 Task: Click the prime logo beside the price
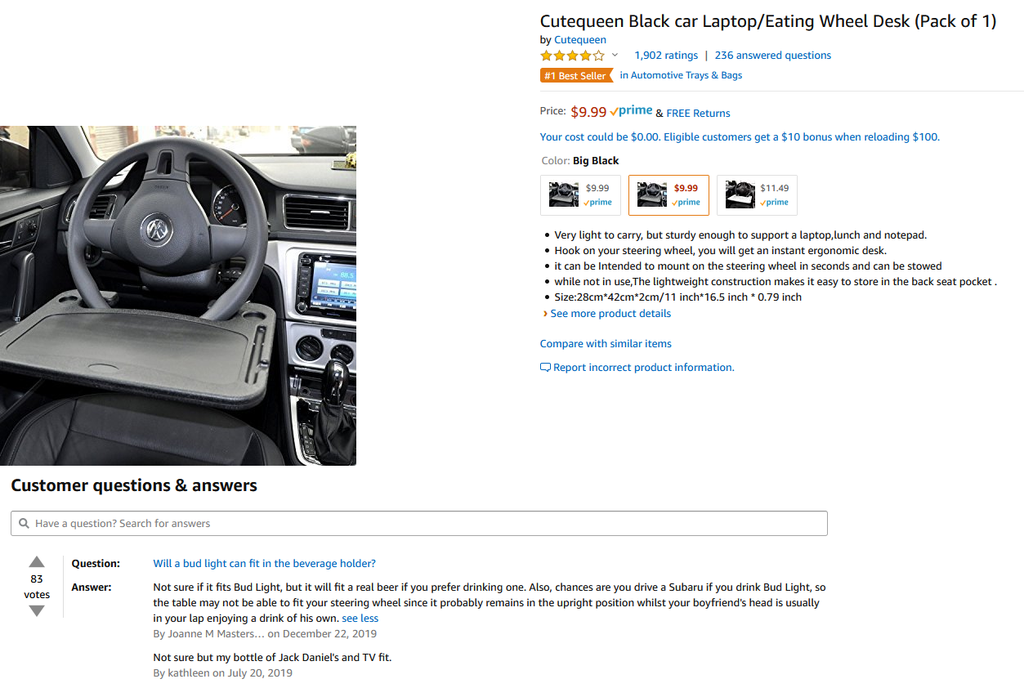click(631, 111)
